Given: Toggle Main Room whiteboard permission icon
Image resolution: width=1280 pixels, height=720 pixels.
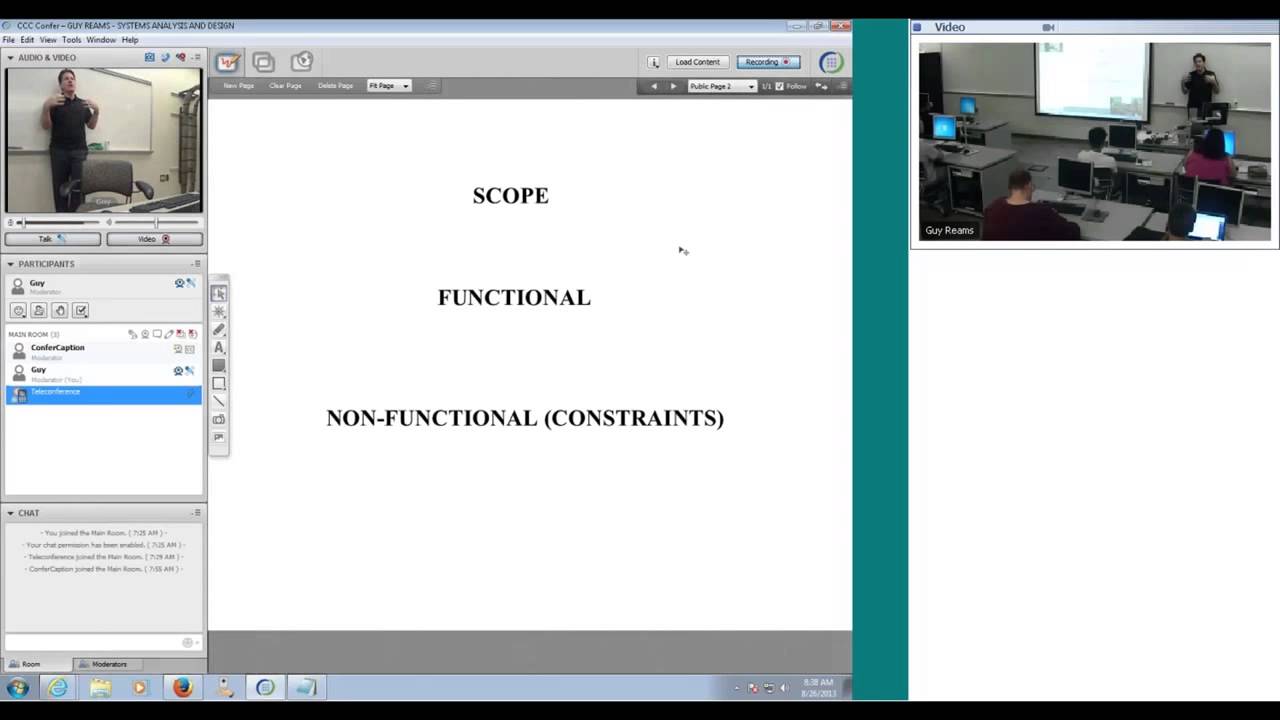Looking at the screenshot, I should pos(169,334).
